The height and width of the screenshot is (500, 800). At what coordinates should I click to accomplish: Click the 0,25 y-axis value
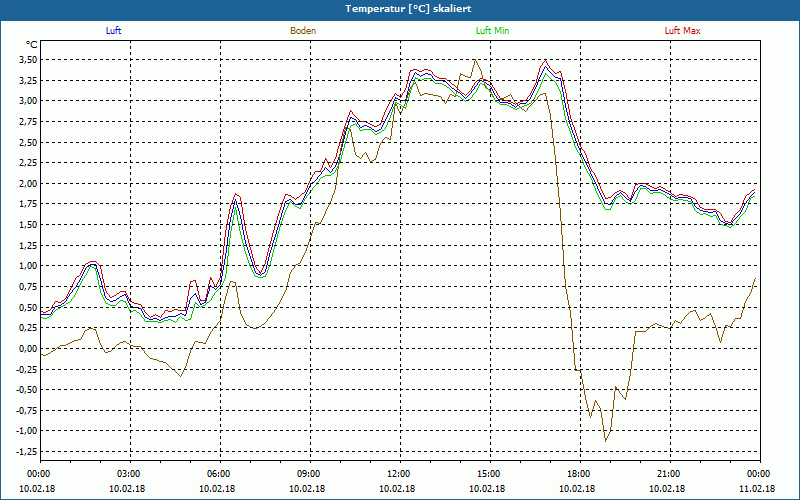coord(27,328)
